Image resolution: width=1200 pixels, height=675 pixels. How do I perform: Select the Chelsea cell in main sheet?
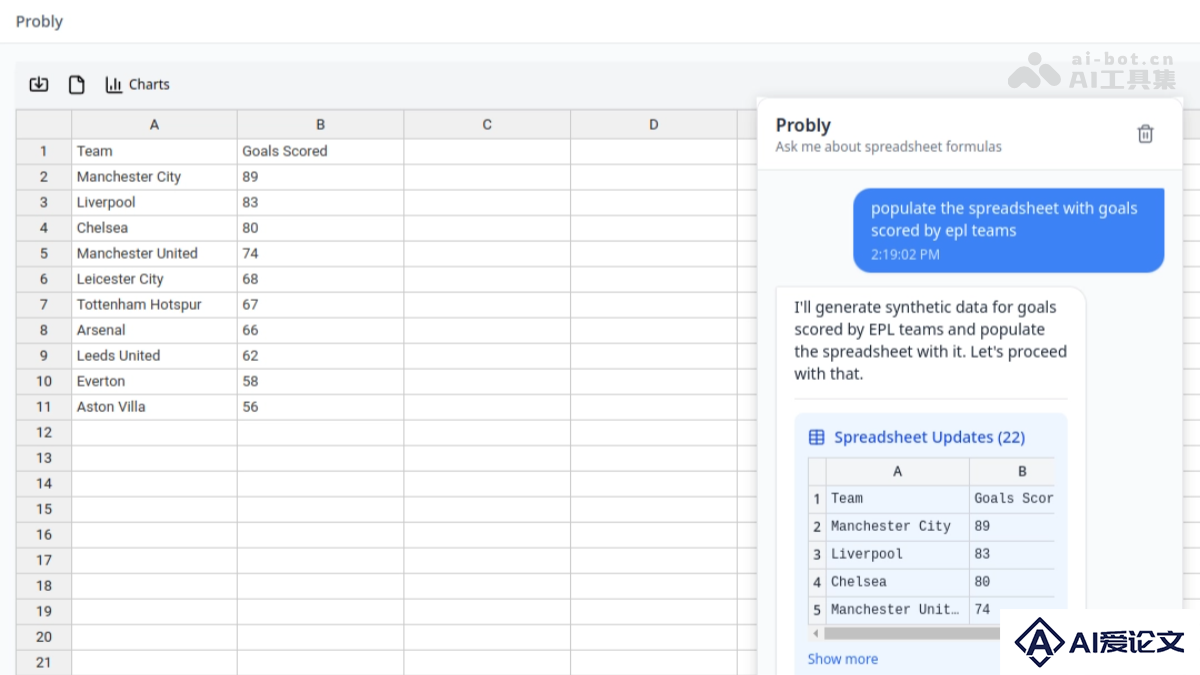point(154,228)
